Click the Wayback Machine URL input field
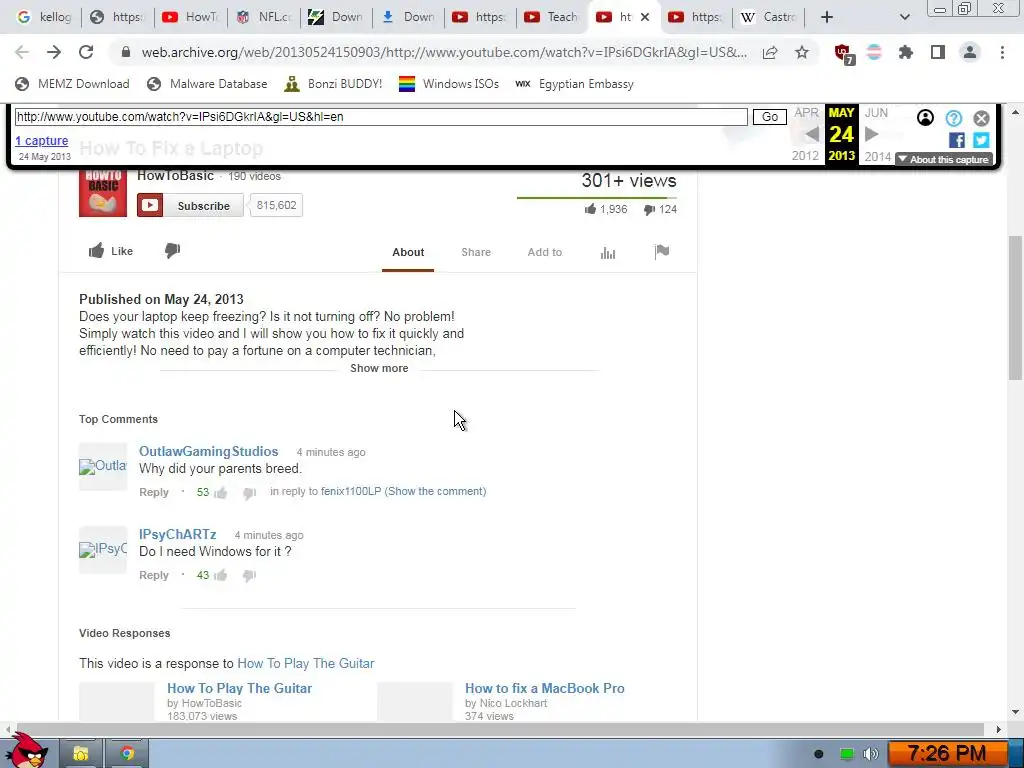 pos(381,117)
